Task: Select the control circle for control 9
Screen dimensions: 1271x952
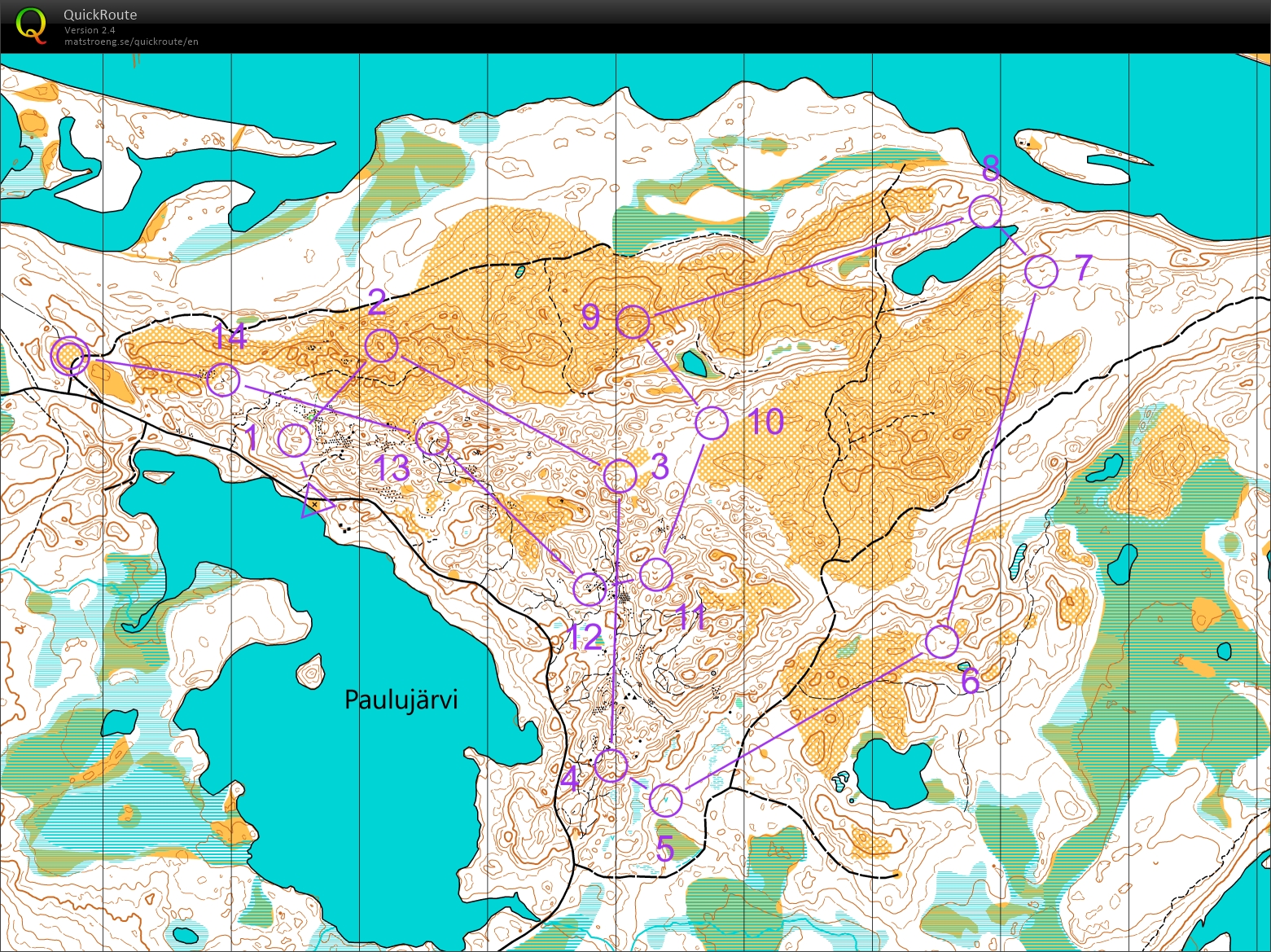Action: coord(633,323)
